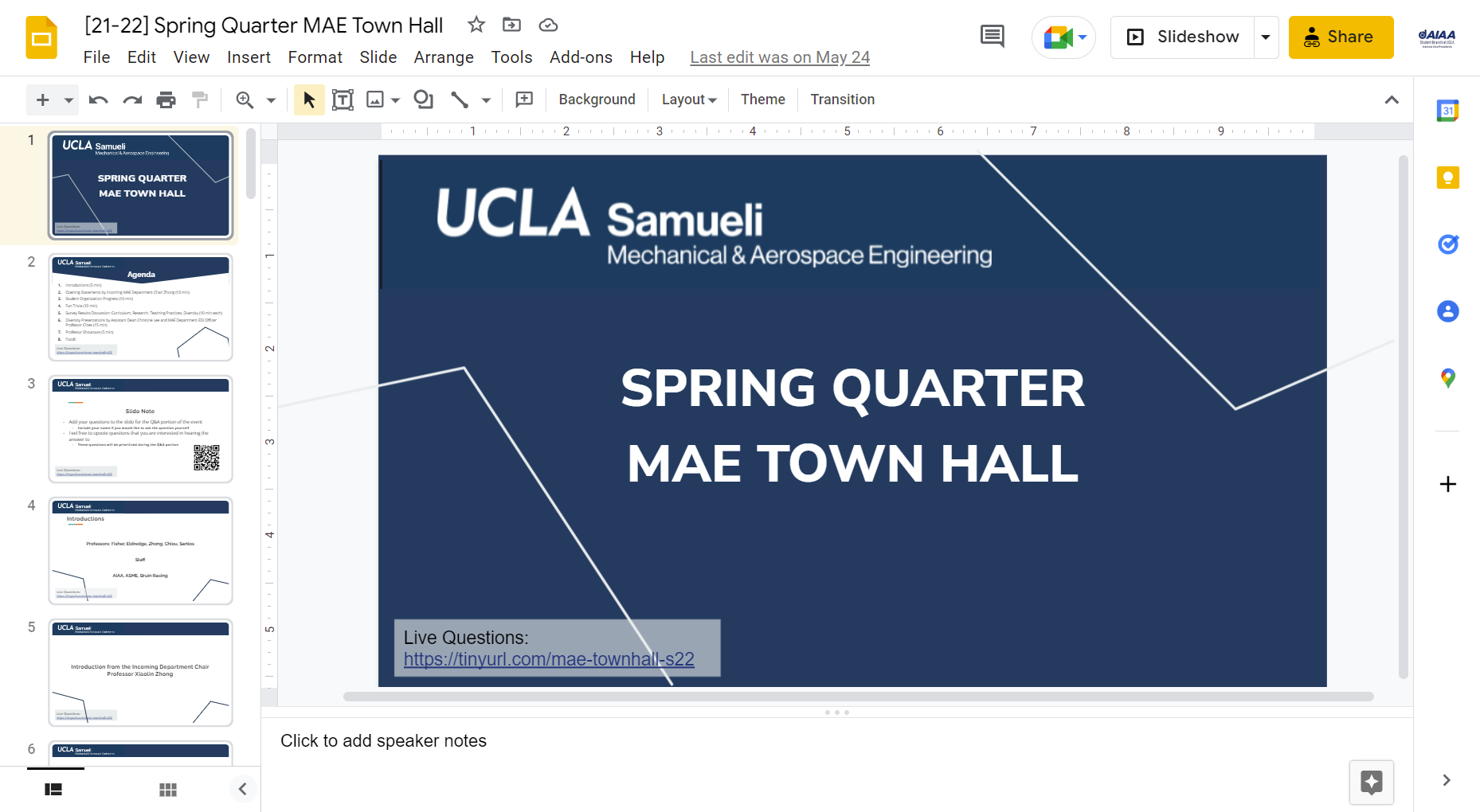Open the Format menu
The image size is (1480, 812).
(315, 57)
